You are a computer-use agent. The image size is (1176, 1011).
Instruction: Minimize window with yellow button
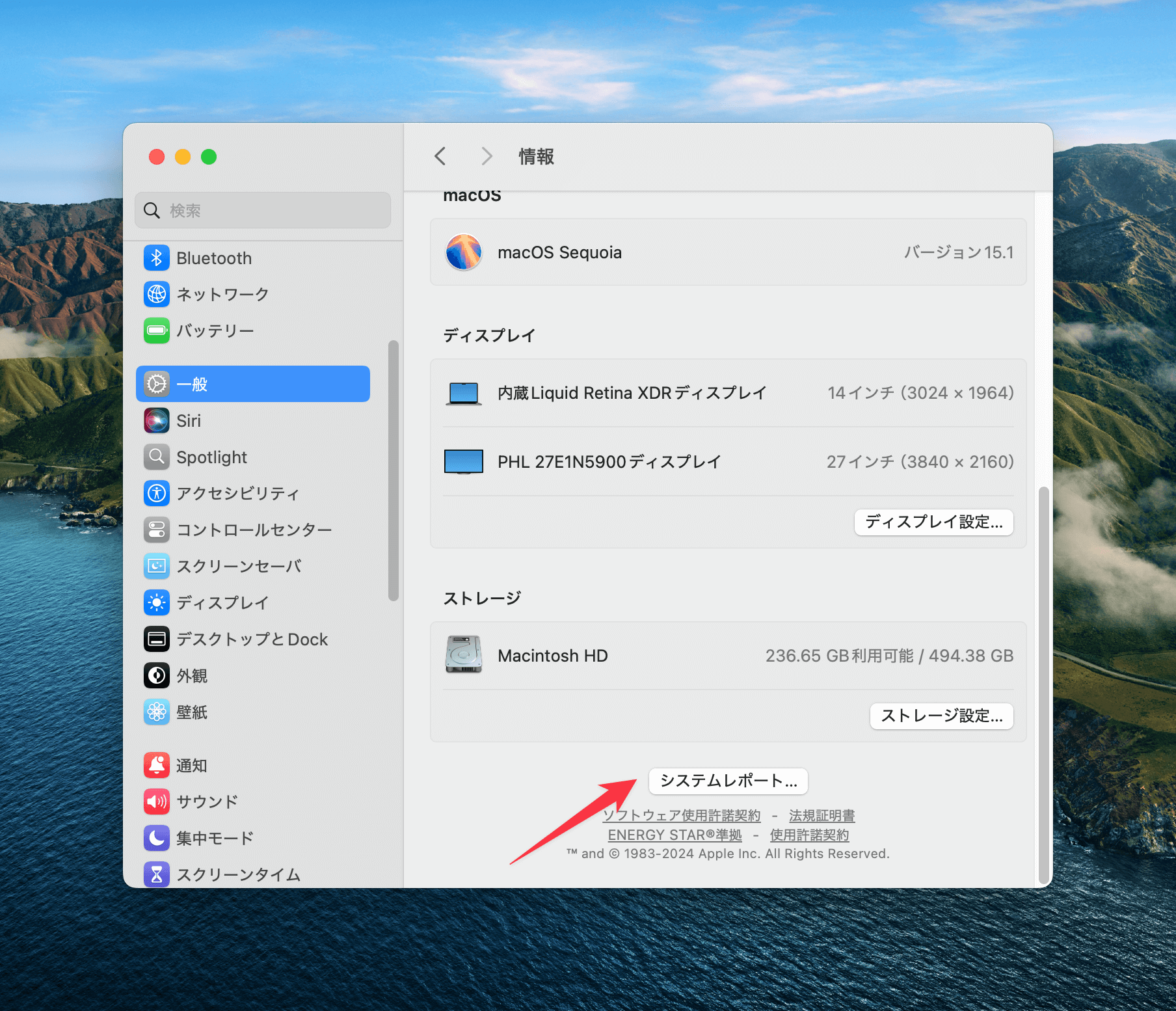(x=183, y=157)
